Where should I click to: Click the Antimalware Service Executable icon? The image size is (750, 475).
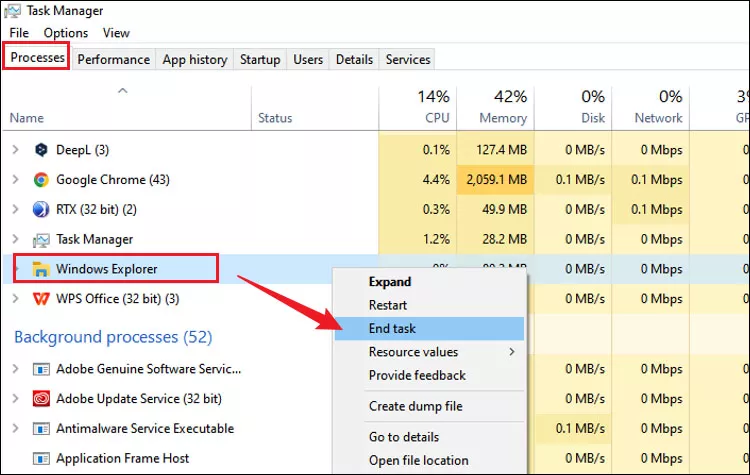(x=41, y=429)
